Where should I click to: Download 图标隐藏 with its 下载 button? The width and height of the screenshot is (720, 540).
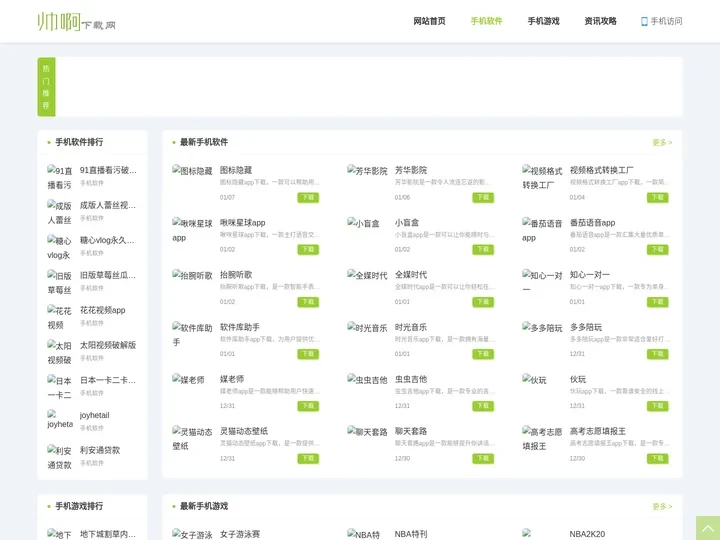coord(308,197)
